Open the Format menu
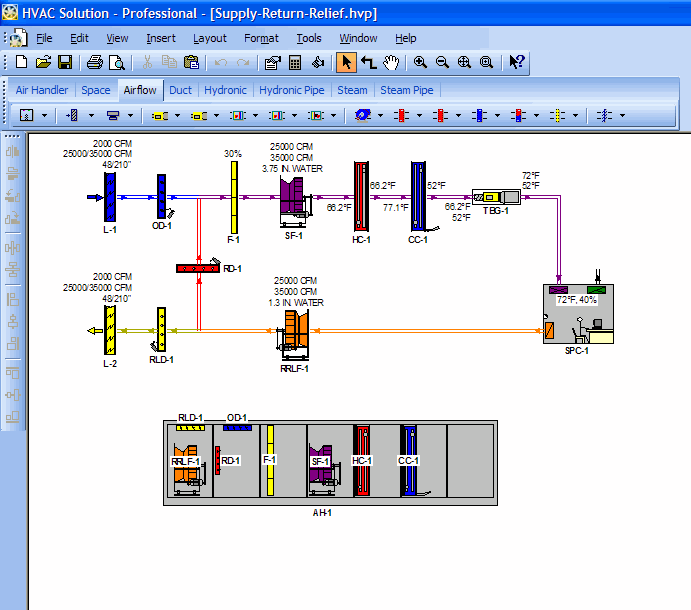Screen dimensions: 691x610 coord(261,38)
